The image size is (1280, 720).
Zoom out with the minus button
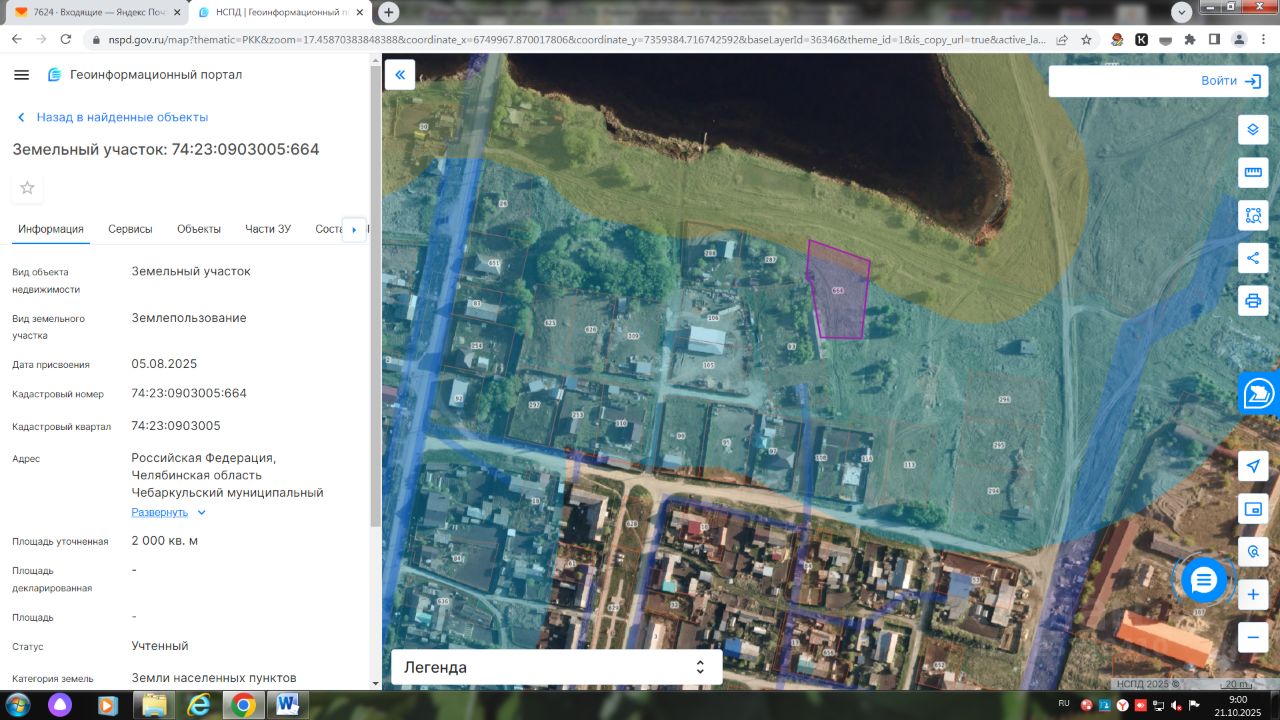click(1253, 637)
